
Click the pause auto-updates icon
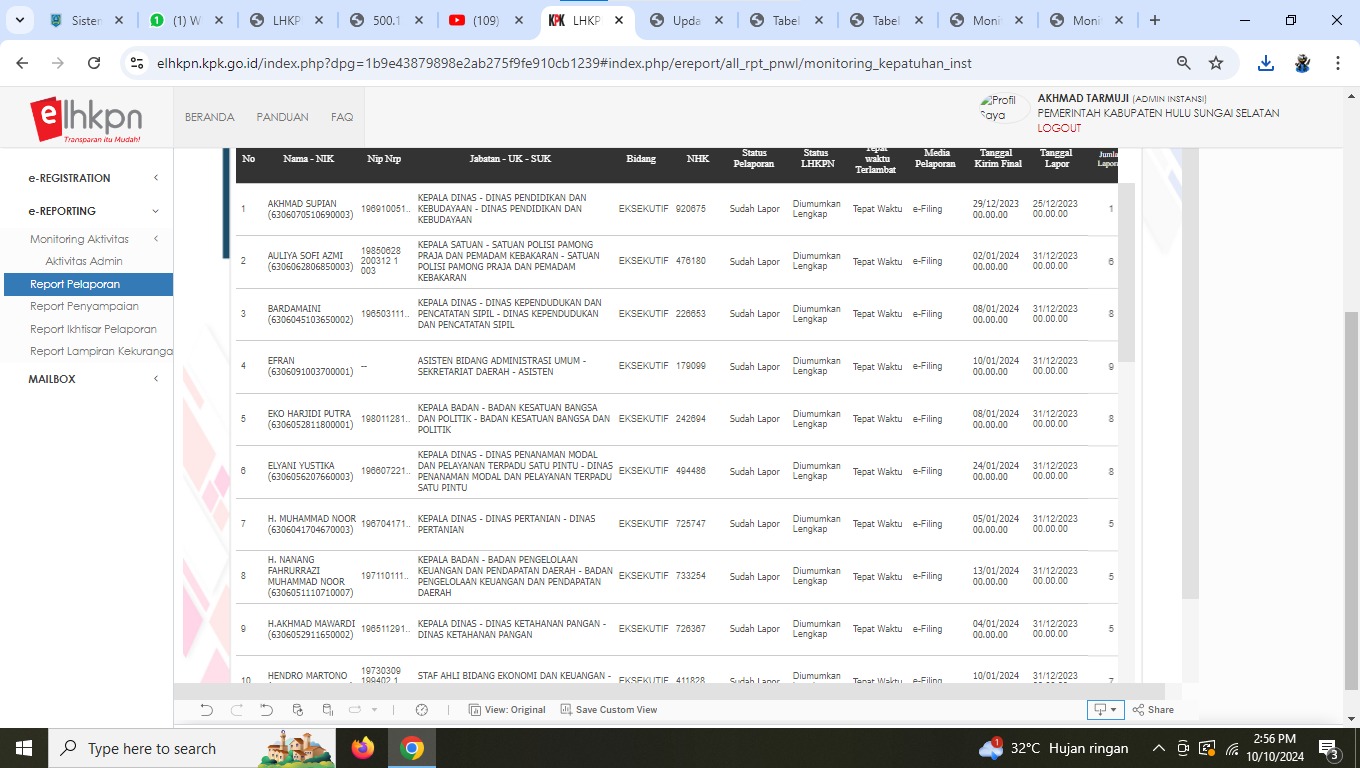[328, 710]
